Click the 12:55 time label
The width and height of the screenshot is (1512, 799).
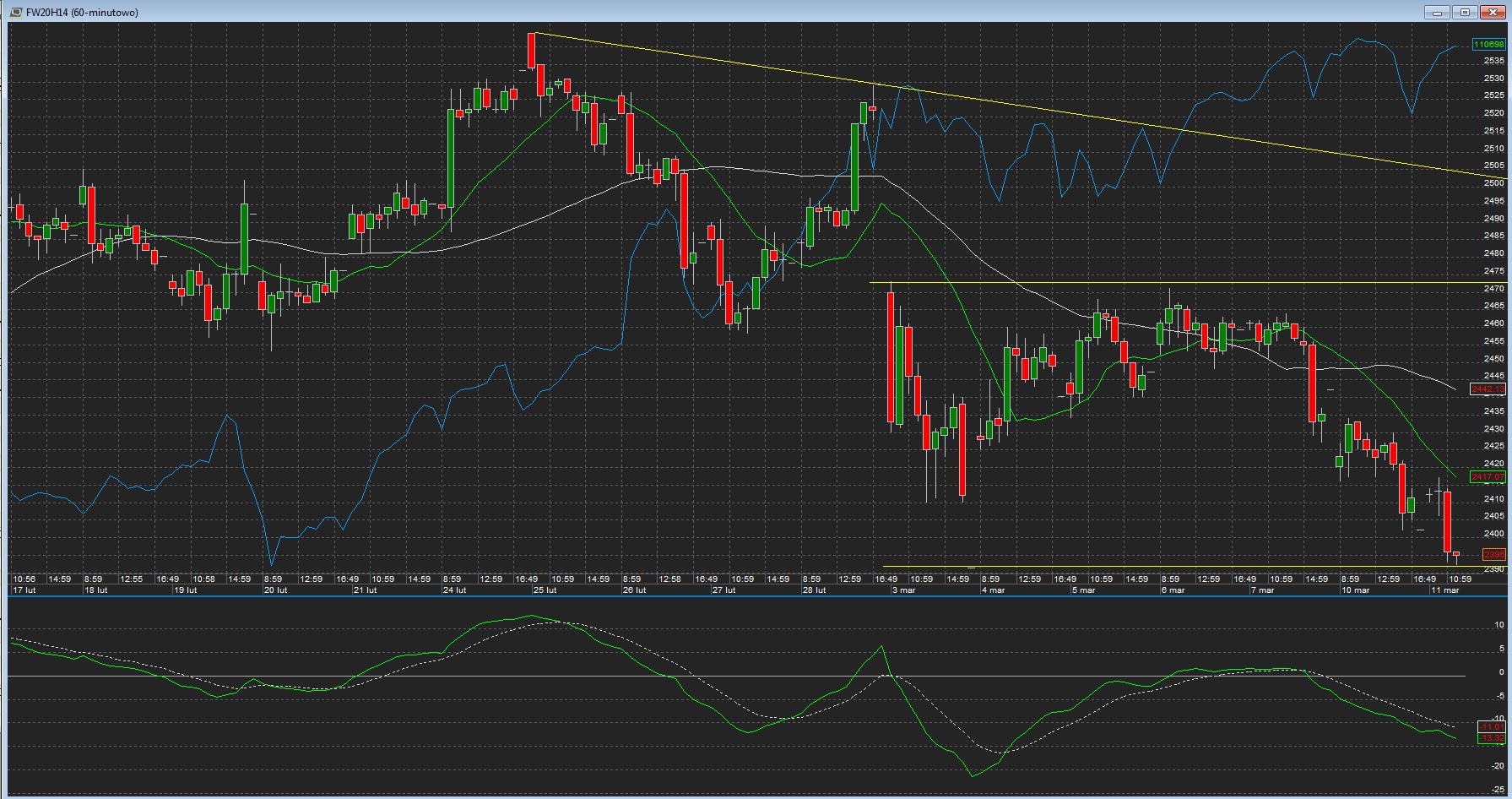pos(132,579)
